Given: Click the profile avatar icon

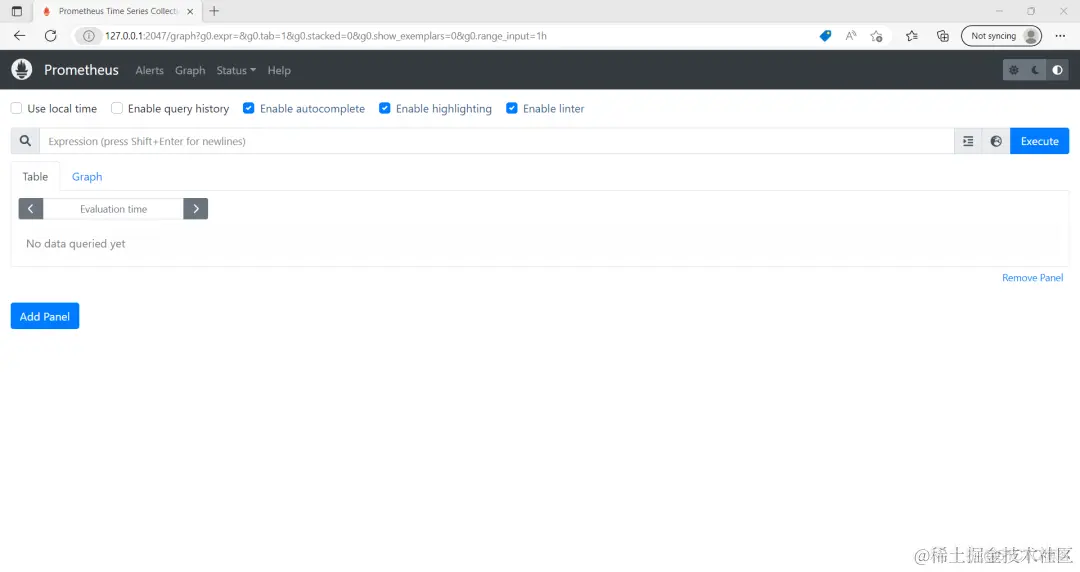Looking at the screenshot, I should (1030, 36).
